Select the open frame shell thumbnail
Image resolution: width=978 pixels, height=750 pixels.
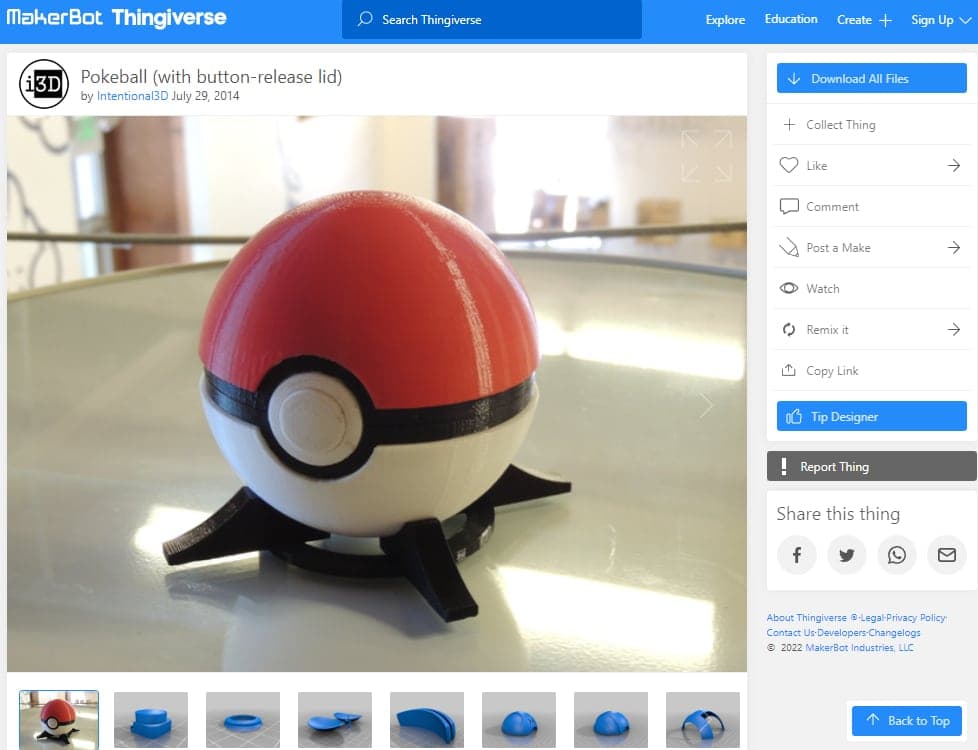703,719
